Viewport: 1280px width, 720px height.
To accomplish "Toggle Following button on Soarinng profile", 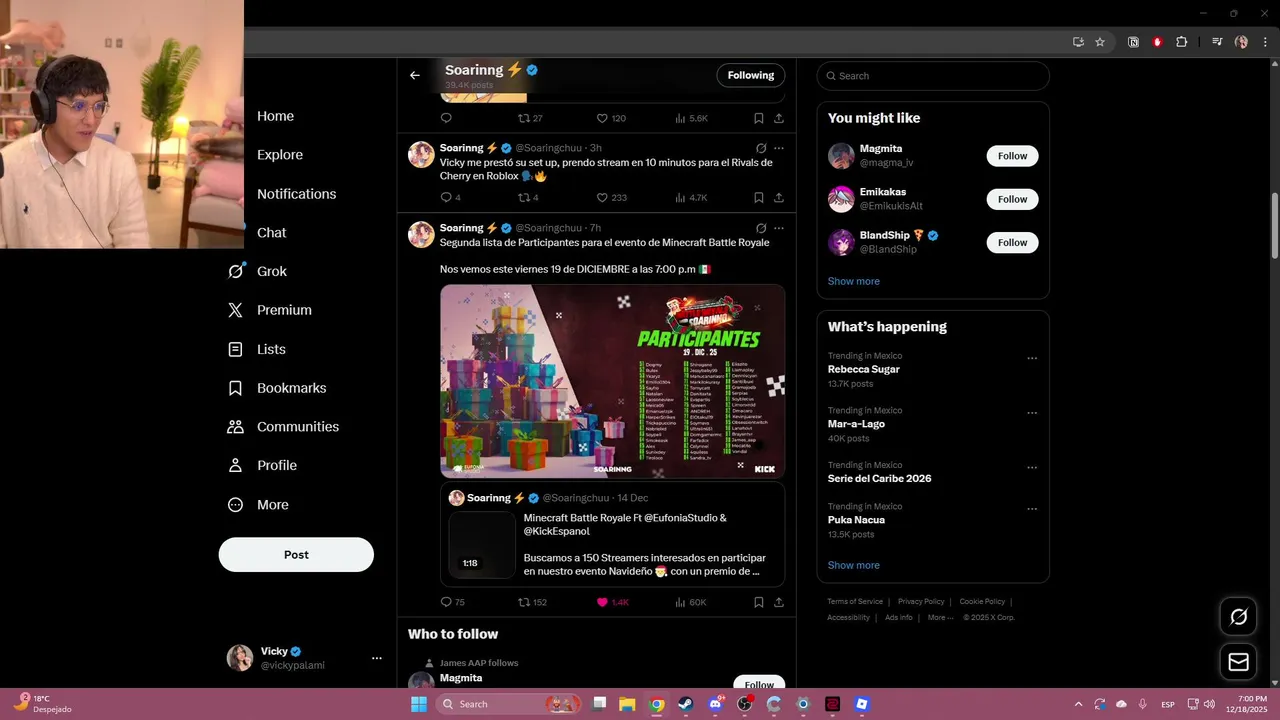I will tap(751, 75).
